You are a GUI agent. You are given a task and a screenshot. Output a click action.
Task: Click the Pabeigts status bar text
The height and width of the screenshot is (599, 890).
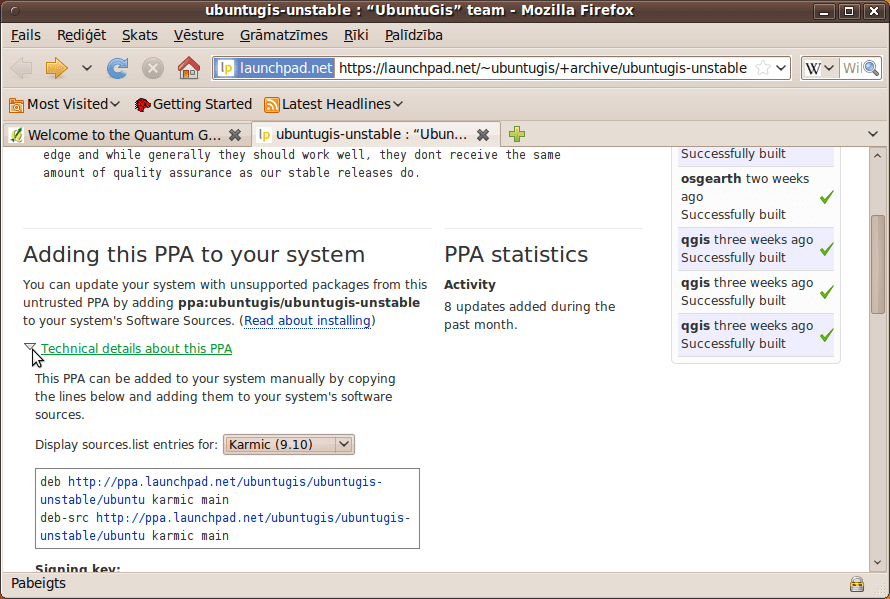point(38,584)
